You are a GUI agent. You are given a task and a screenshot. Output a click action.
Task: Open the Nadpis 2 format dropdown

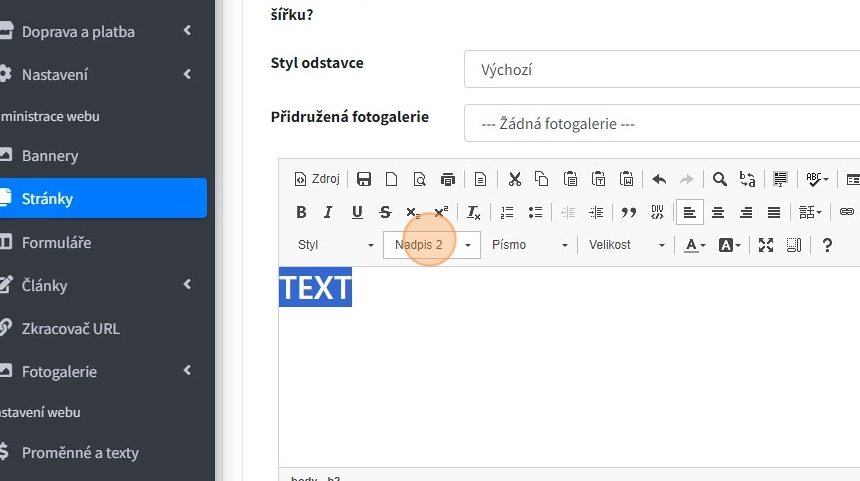[x=431, y=245]
